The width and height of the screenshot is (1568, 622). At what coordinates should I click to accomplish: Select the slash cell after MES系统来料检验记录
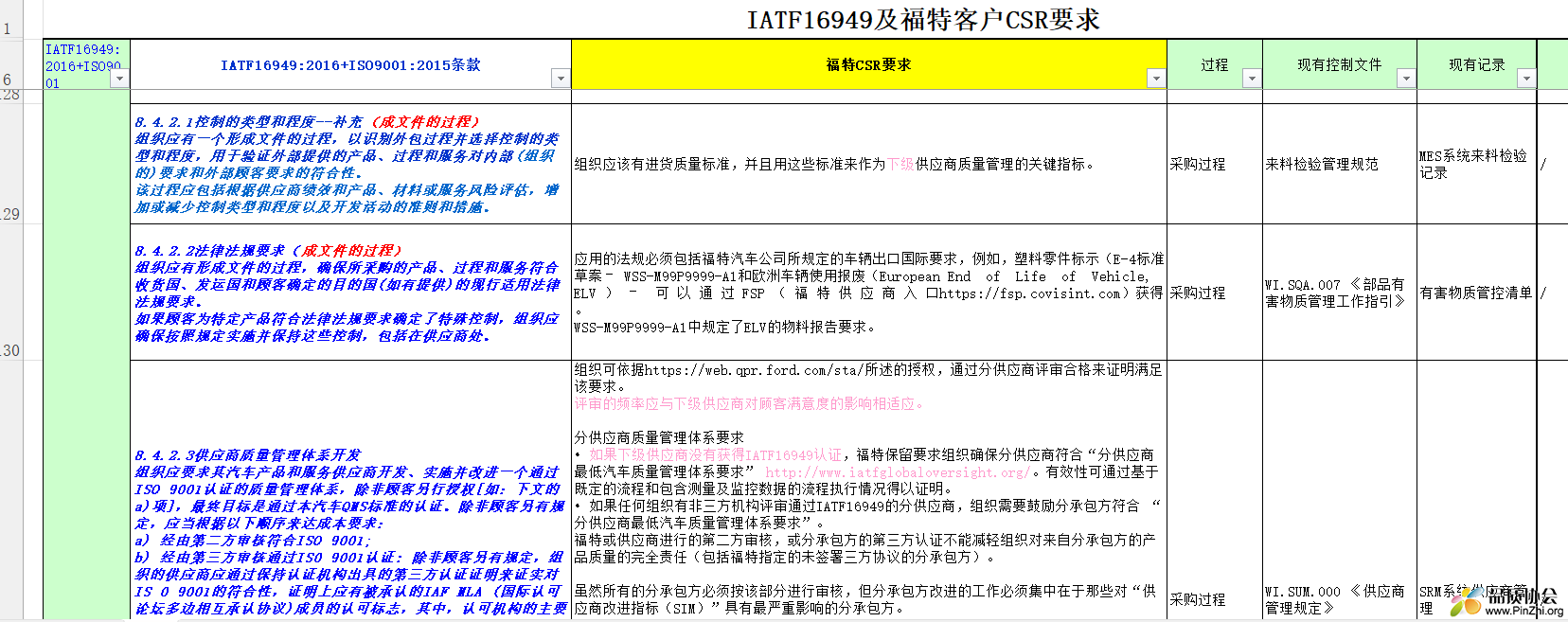click(x=1553, y=164)
